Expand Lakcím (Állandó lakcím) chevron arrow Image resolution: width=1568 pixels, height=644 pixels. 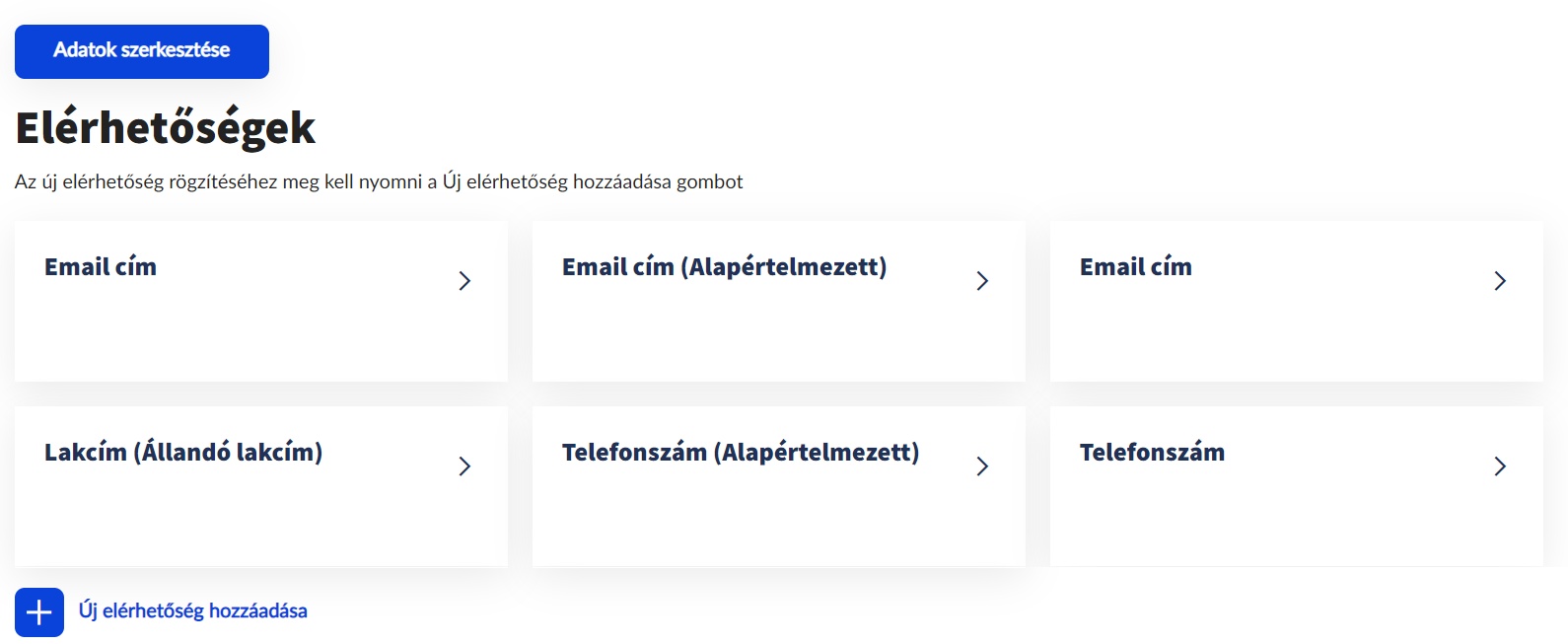pyautogui.click(x=464, y=466)
